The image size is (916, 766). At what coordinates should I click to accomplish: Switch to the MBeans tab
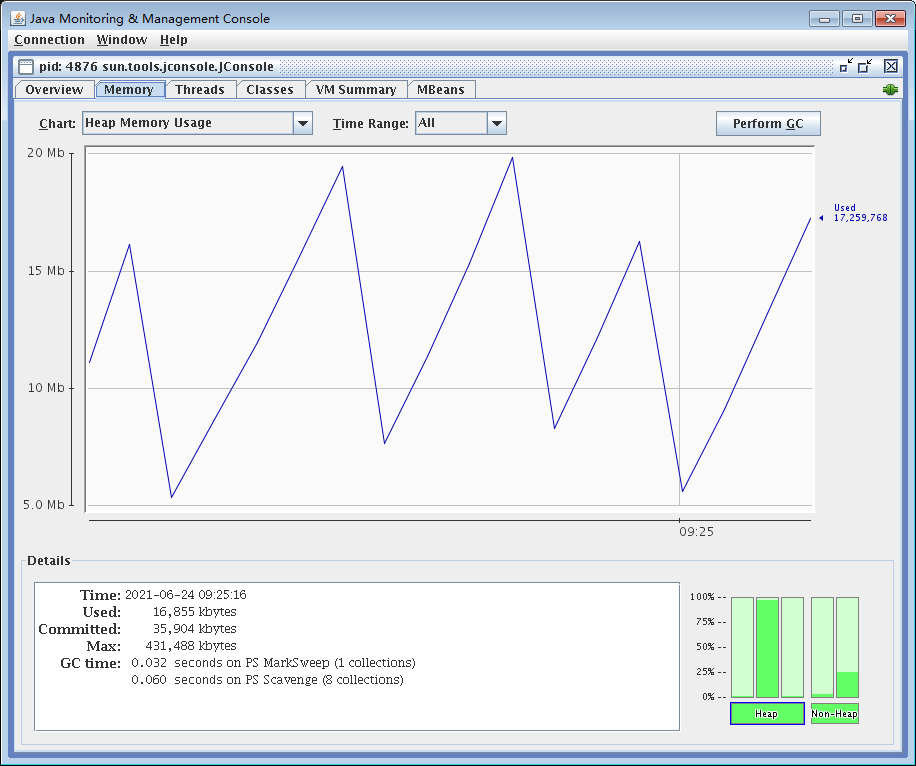tap(440, 90)
